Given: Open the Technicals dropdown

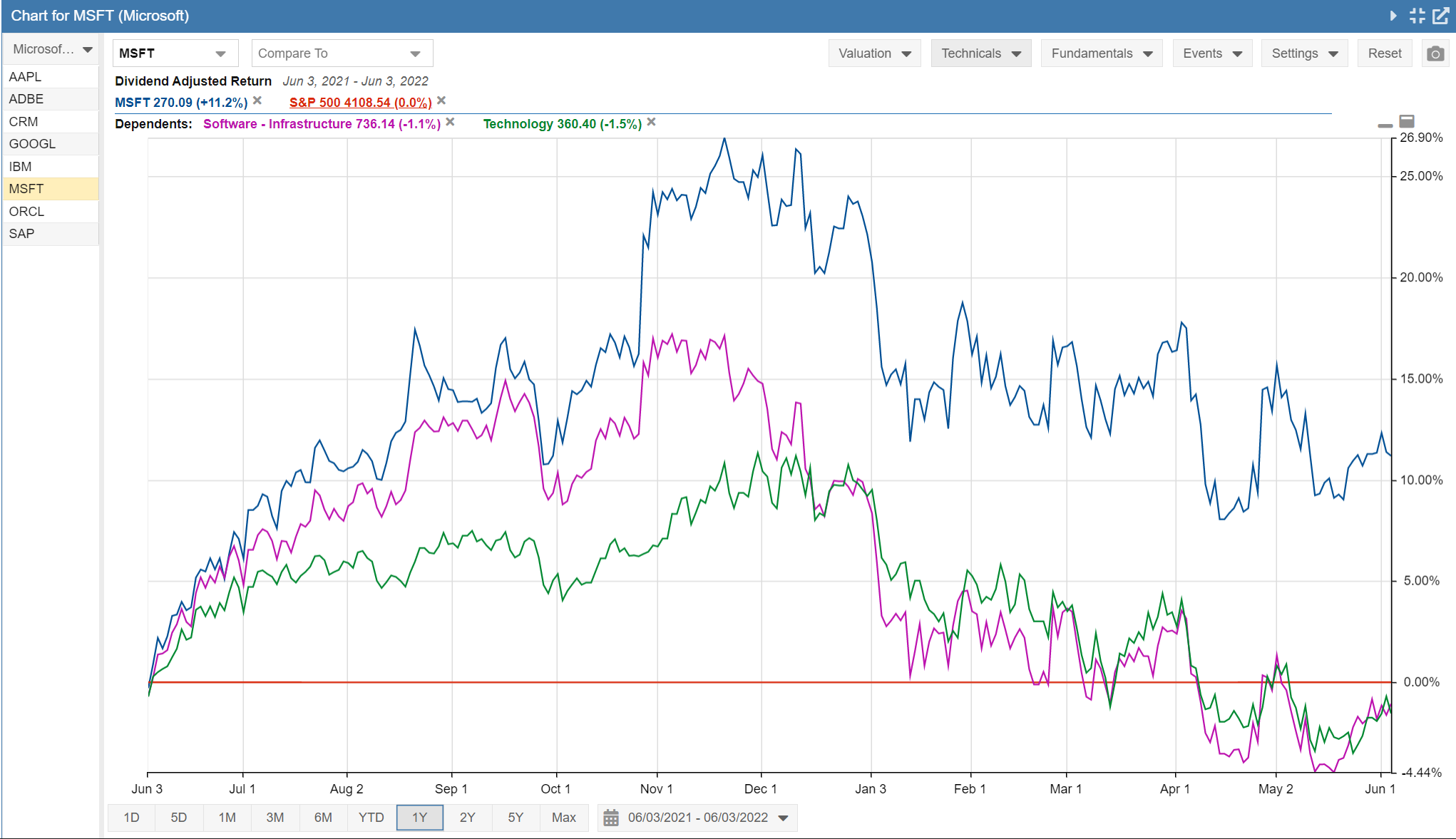Looking at the screenshot, I should tap(981, 53).
